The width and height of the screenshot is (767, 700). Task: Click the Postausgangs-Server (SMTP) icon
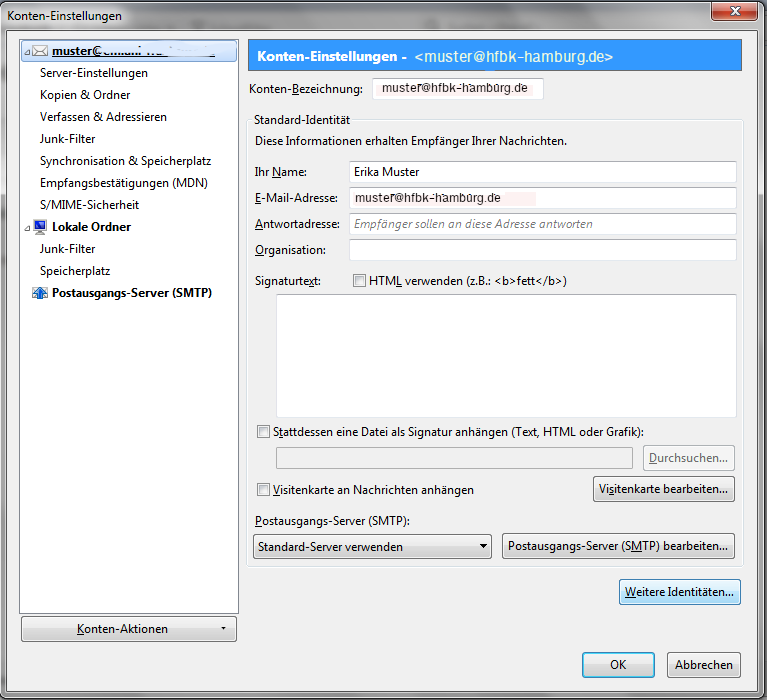pos(40,293)
